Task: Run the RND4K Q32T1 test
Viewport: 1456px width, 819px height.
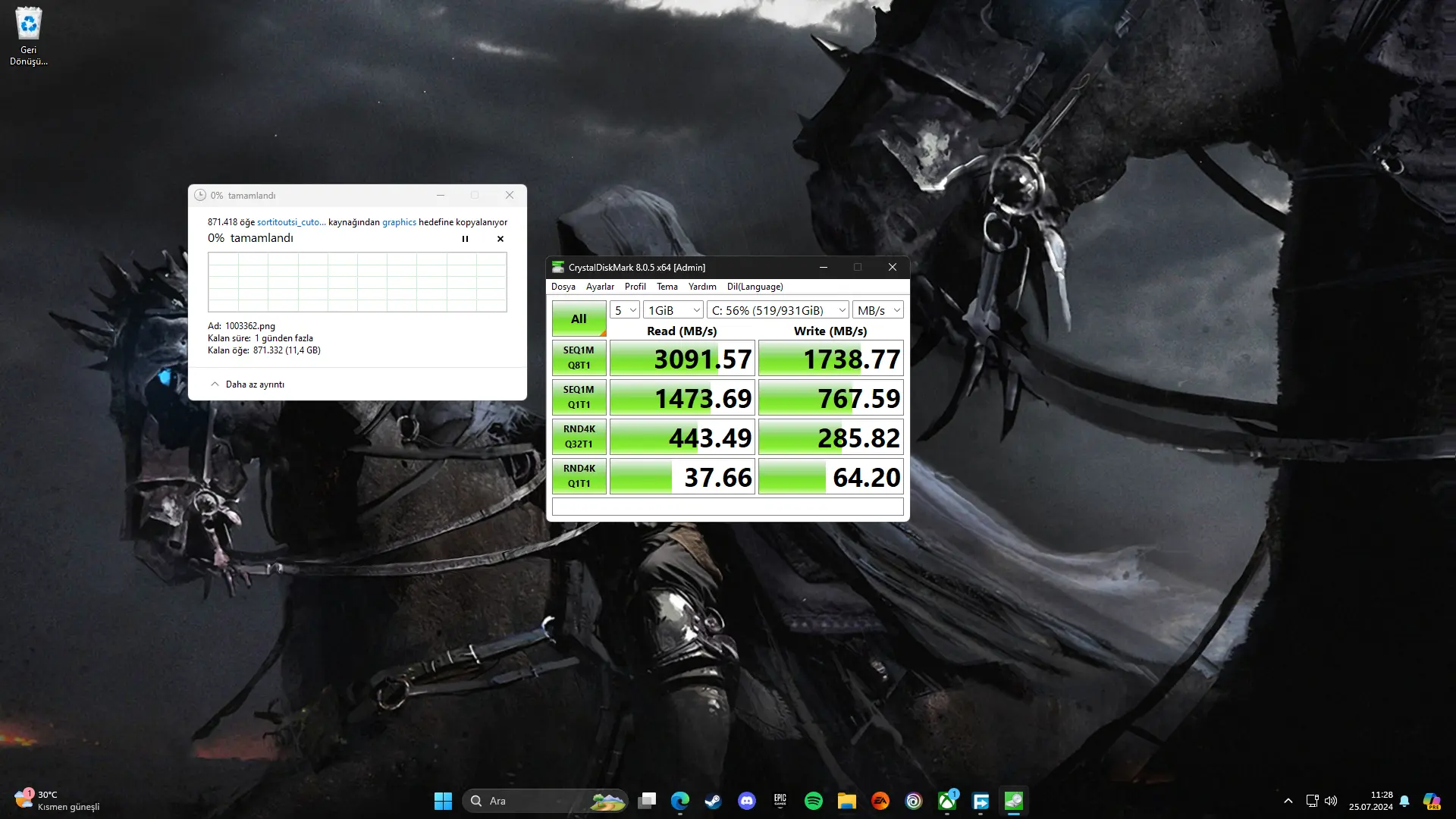Action: click(579, 437)
